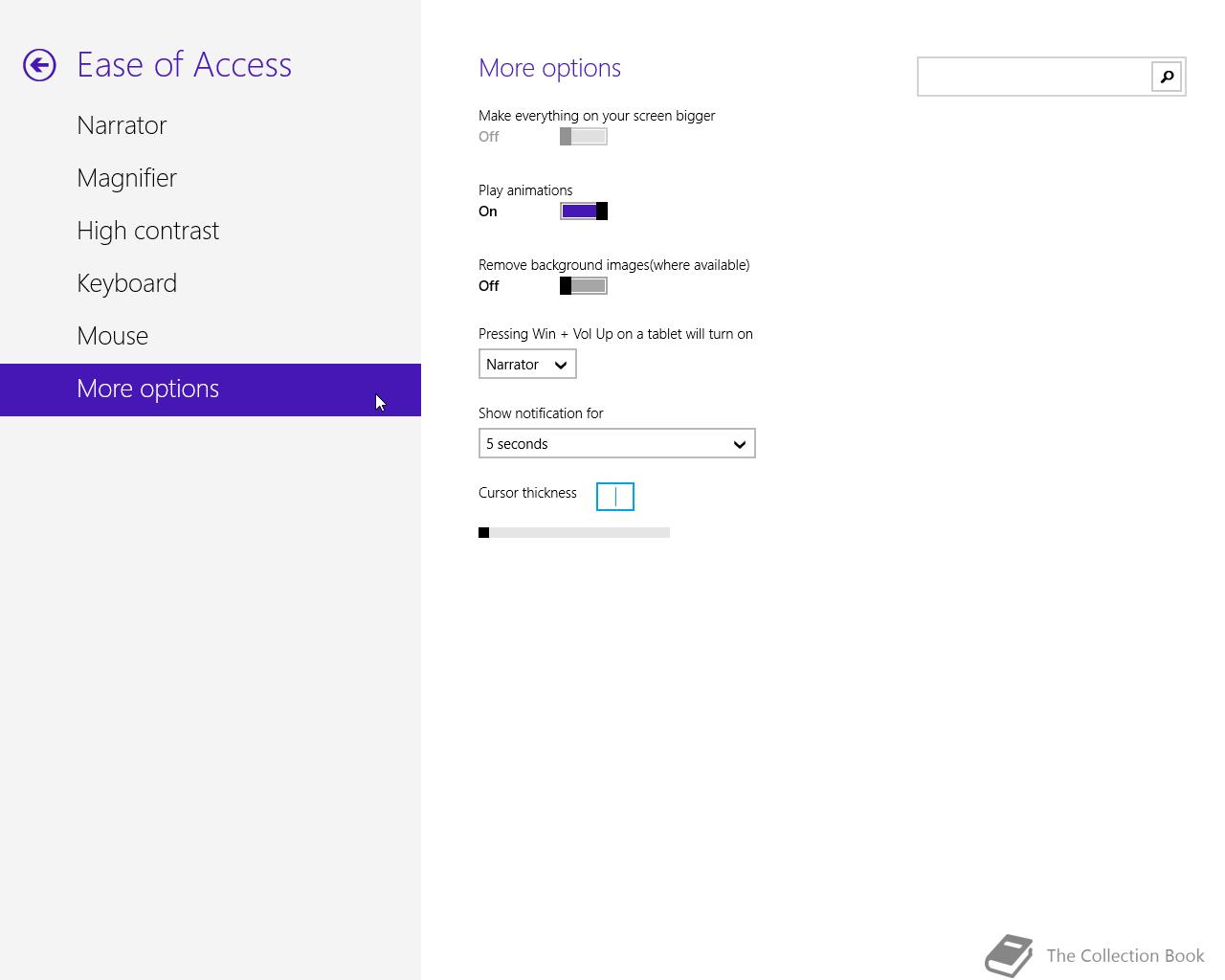Click the cursor thickness preview box

(614, 497)
